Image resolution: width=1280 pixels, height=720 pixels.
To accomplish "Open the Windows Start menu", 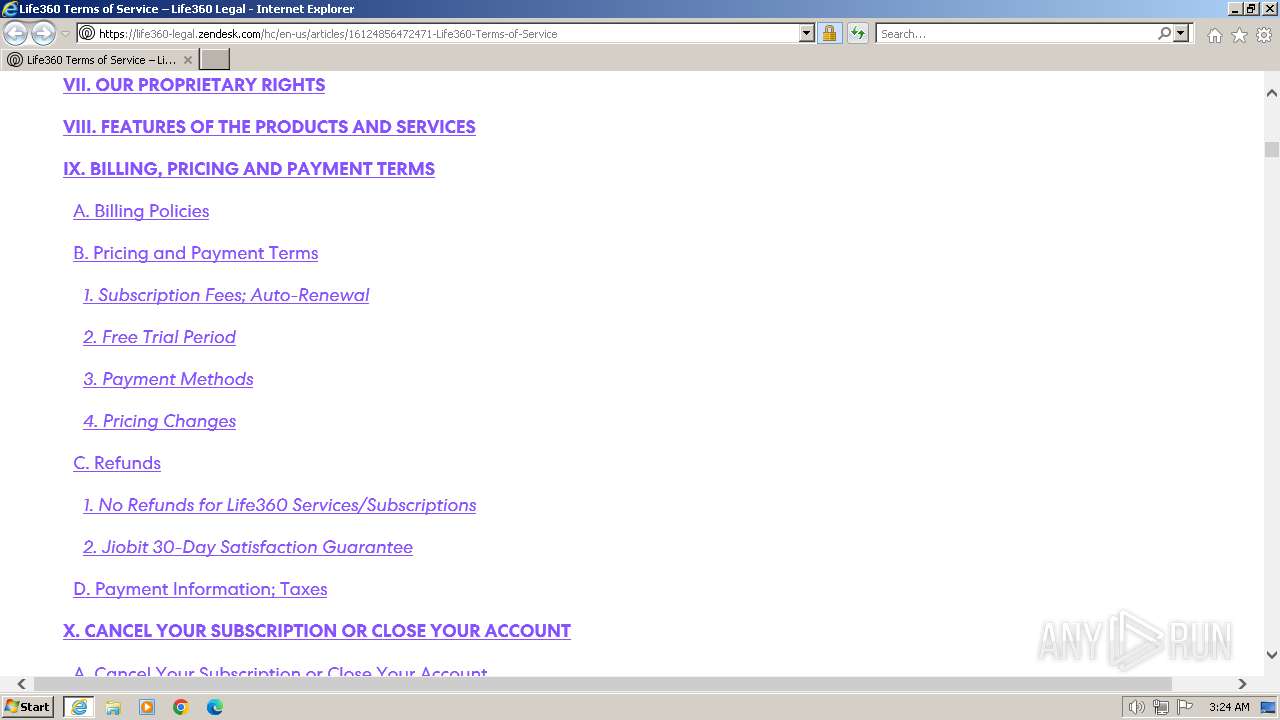I will click(x=28, y=707).
